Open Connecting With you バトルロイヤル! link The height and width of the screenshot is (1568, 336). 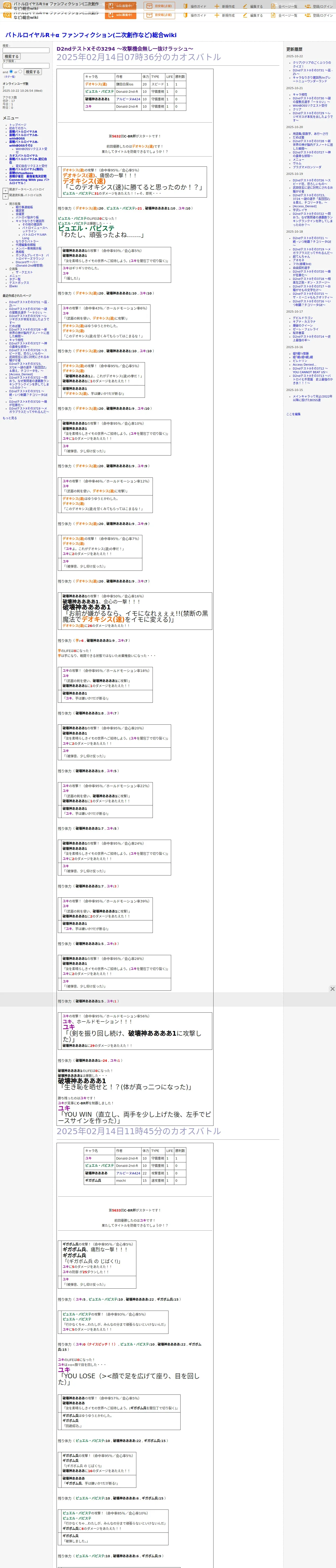pyautogui.click(x=29, y=181)
